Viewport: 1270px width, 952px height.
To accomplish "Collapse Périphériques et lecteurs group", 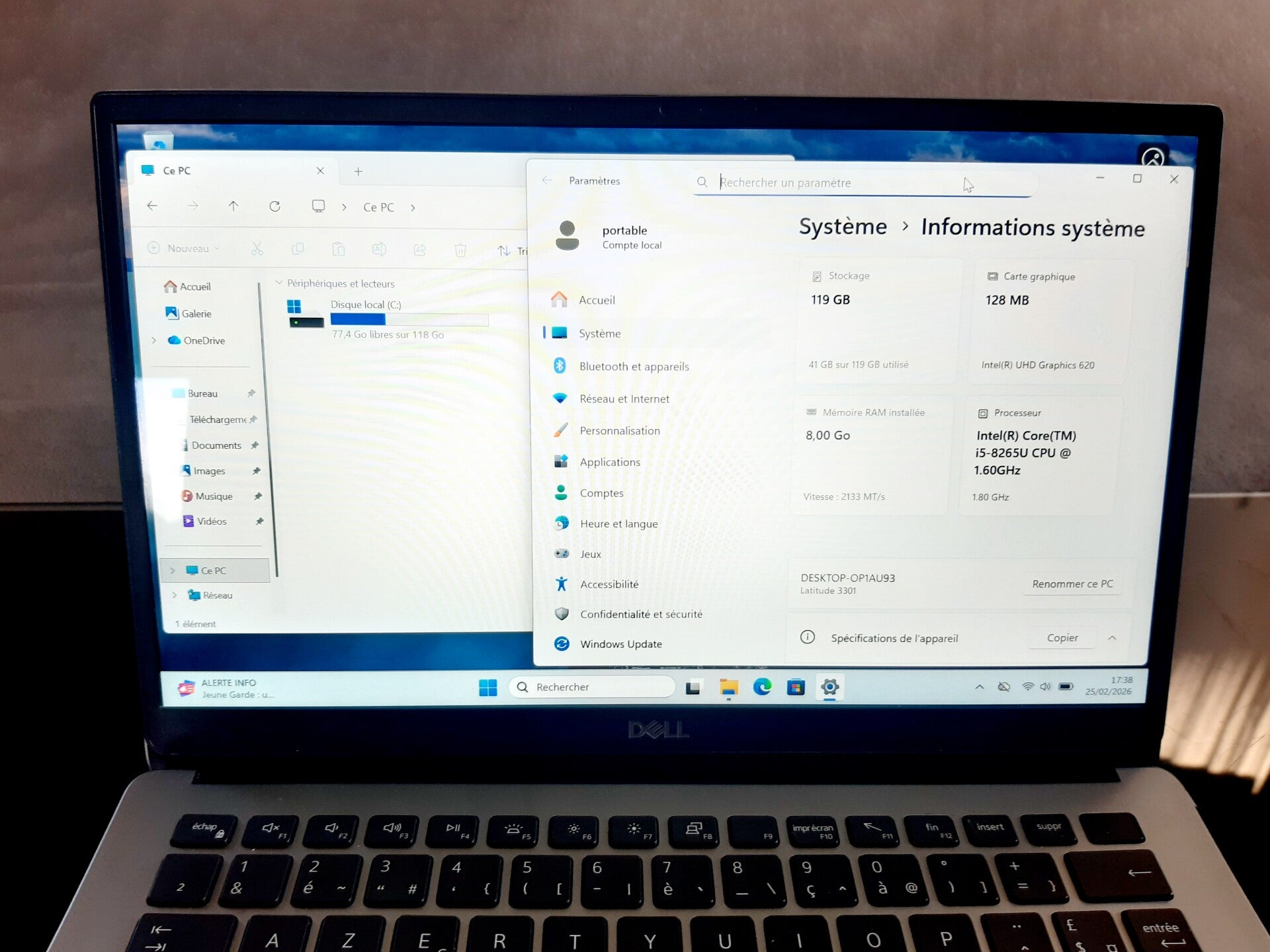I will (278, 283).
